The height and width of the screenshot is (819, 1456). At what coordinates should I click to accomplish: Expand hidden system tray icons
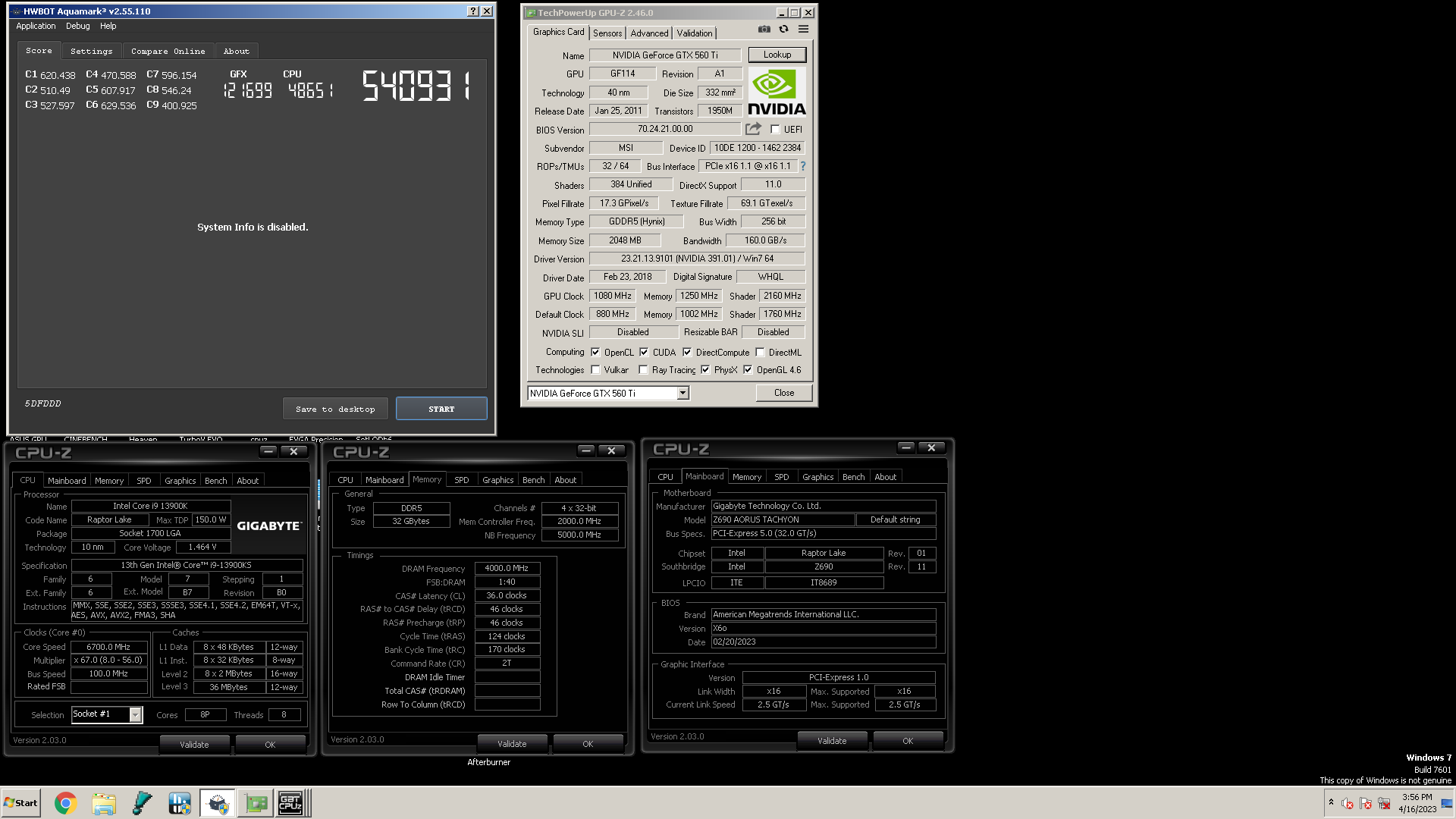tap(1331, 802)
